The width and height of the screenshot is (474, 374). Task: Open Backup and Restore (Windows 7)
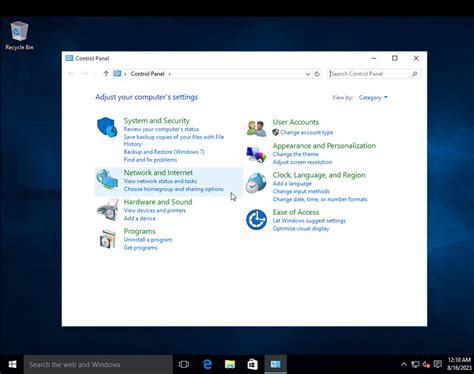coord(164,152)
